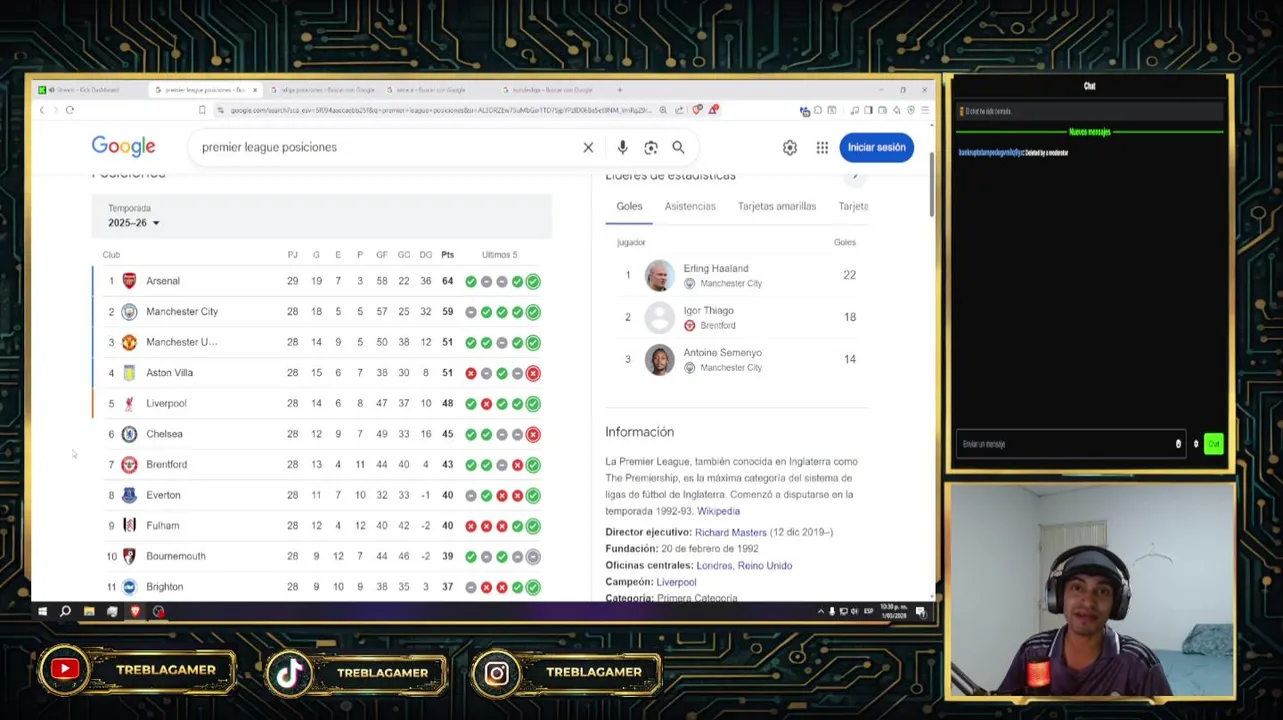Viewport: 1283px width, 720px height.
Task: Click the Arsenal club crest
Action: 129,281
